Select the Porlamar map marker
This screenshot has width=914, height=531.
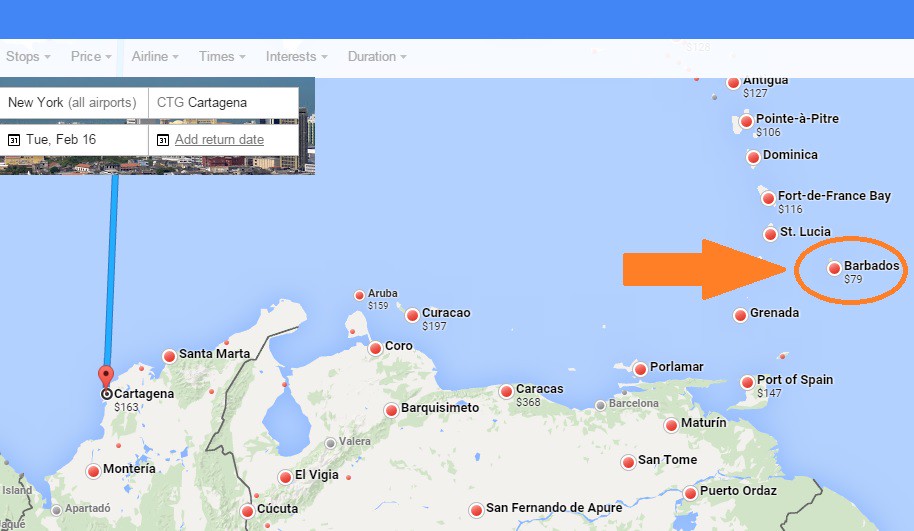point(640,369)
